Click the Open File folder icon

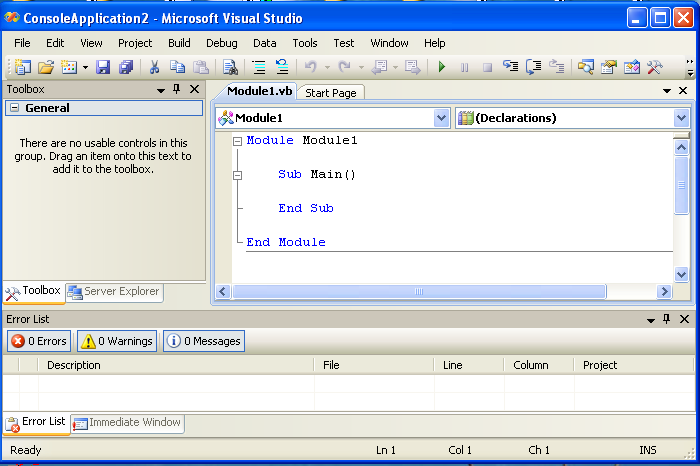click(x=46, y=67)
